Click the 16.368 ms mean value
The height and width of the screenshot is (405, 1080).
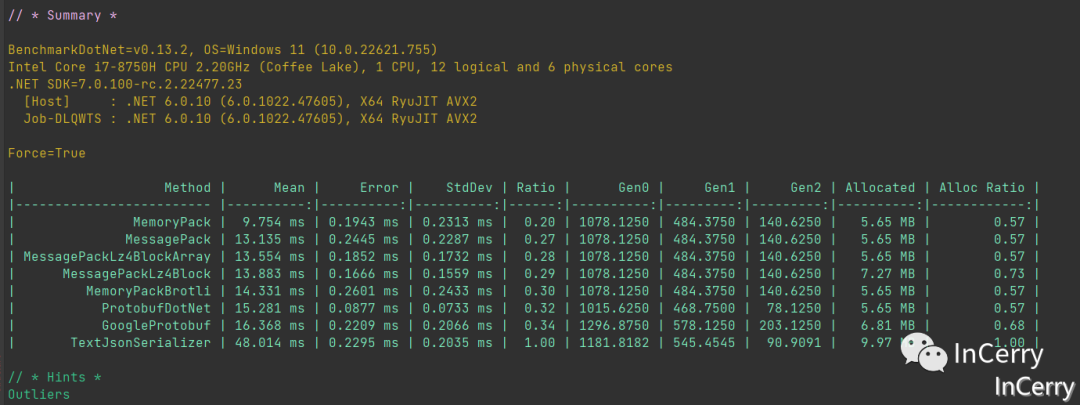coord(269,326)
